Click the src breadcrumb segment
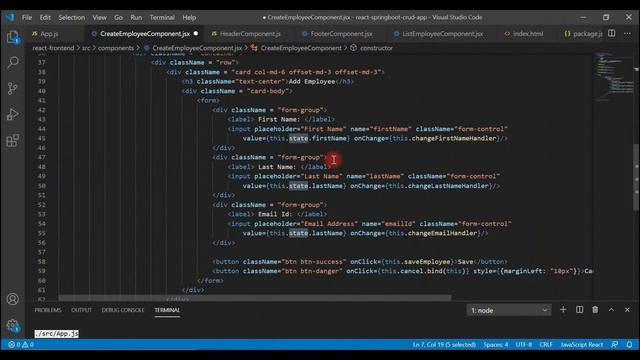 click(x=86, y=48)
